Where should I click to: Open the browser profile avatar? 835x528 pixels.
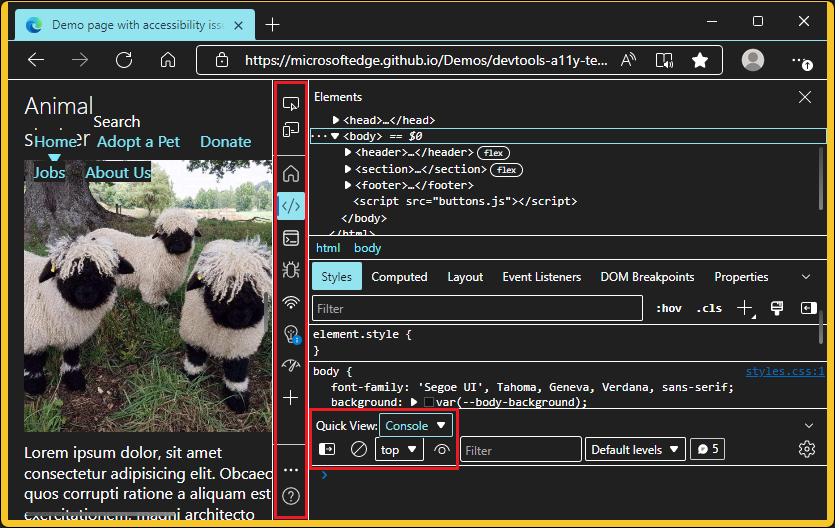pos(753,60)
